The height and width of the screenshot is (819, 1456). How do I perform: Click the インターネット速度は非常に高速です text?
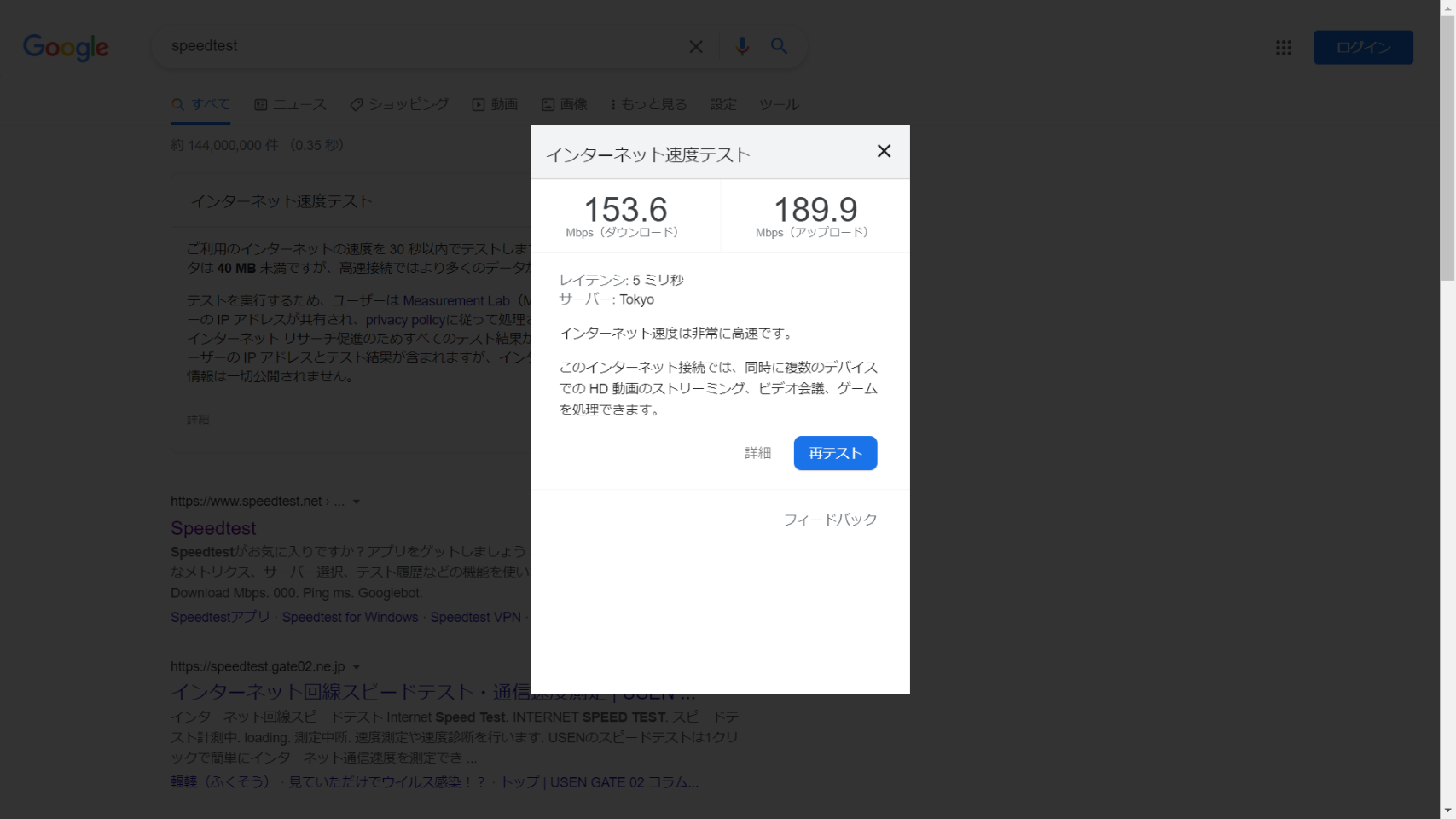677,334
